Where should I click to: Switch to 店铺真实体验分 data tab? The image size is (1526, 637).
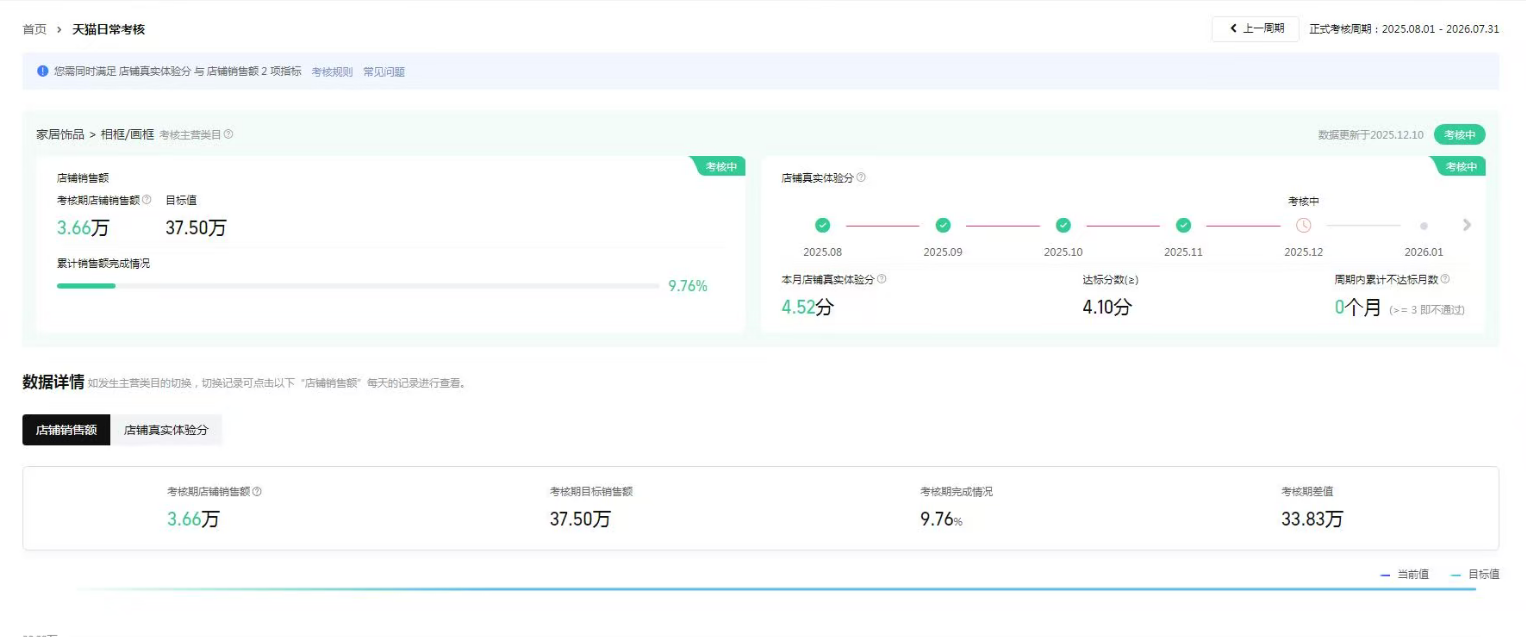pyautogui.click(x=166, y=430)
